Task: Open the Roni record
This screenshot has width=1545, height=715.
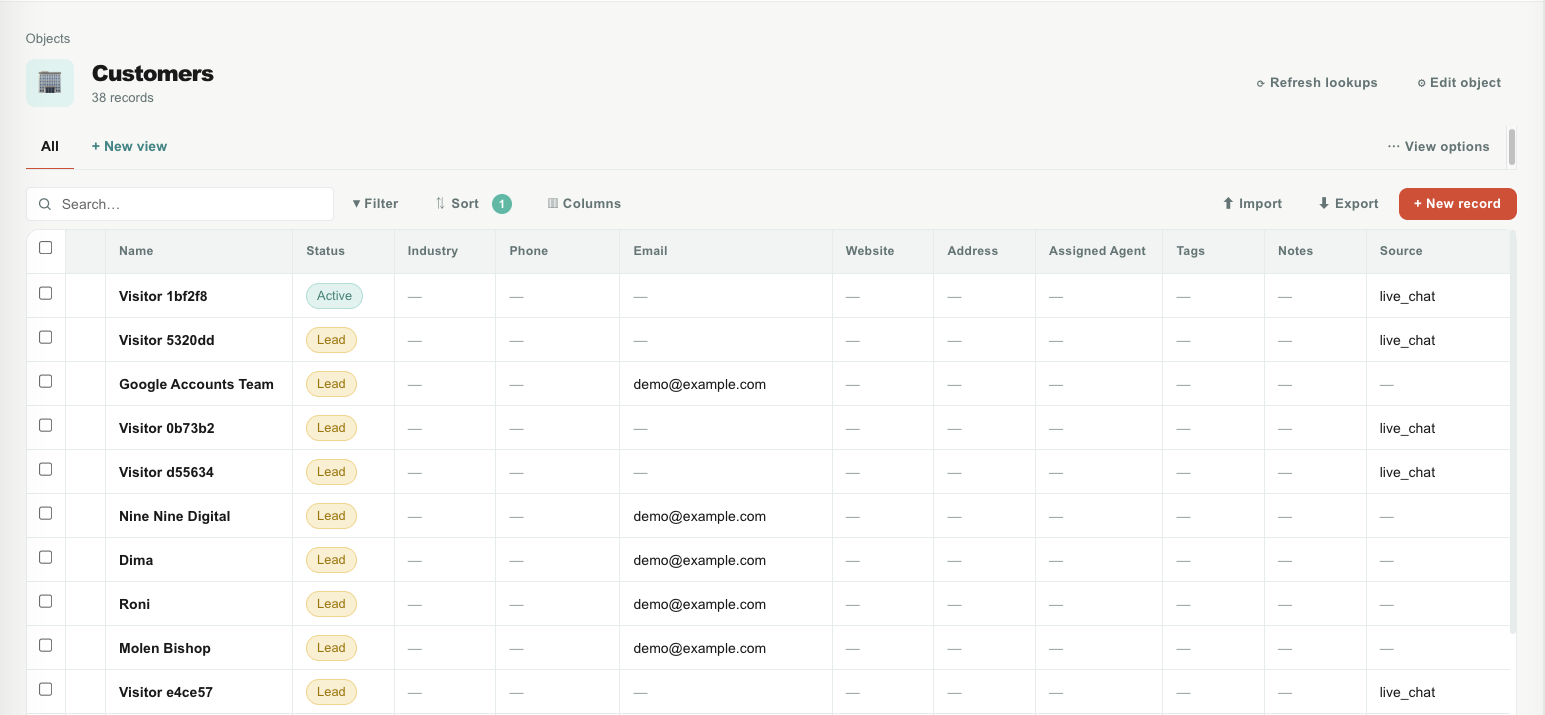Action: click(134, 604)
